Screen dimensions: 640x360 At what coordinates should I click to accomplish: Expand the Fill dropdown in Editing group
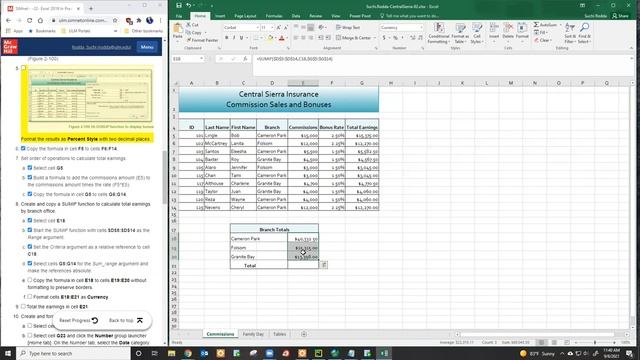[x=547, y=33]
